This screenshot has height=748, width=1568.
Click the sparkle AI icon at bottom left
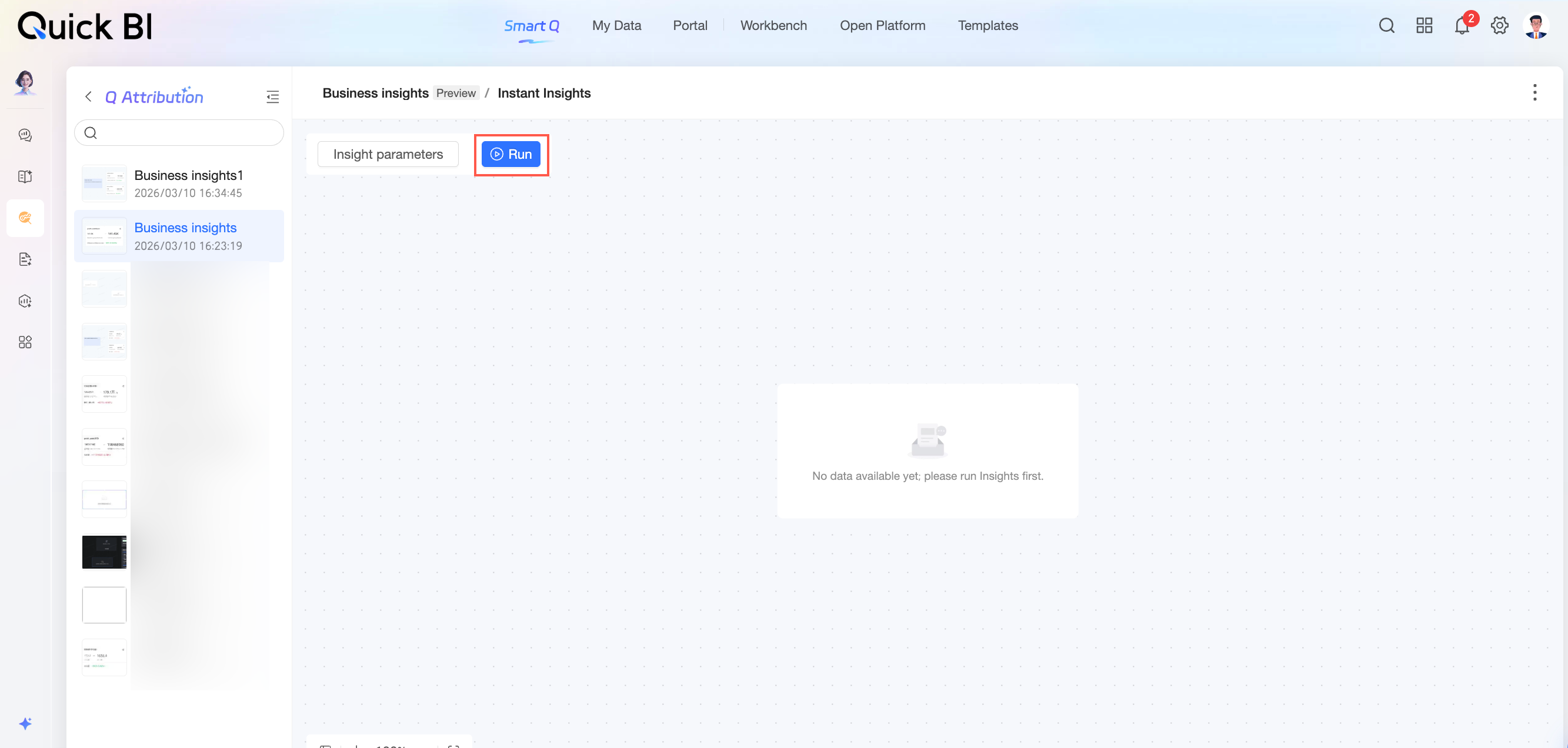point(25,723)
